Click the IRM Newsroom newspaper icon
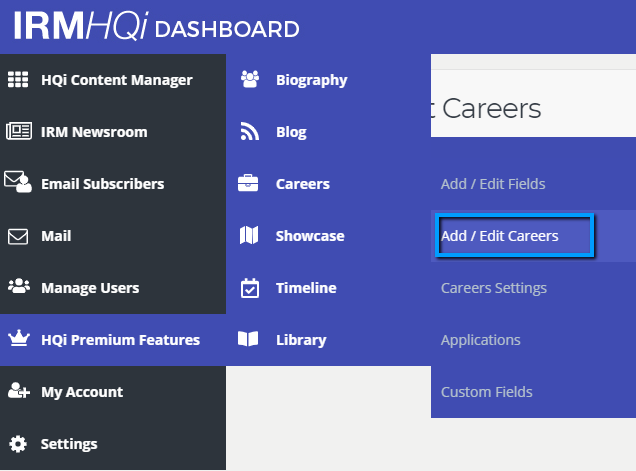 tap(19, 131)
